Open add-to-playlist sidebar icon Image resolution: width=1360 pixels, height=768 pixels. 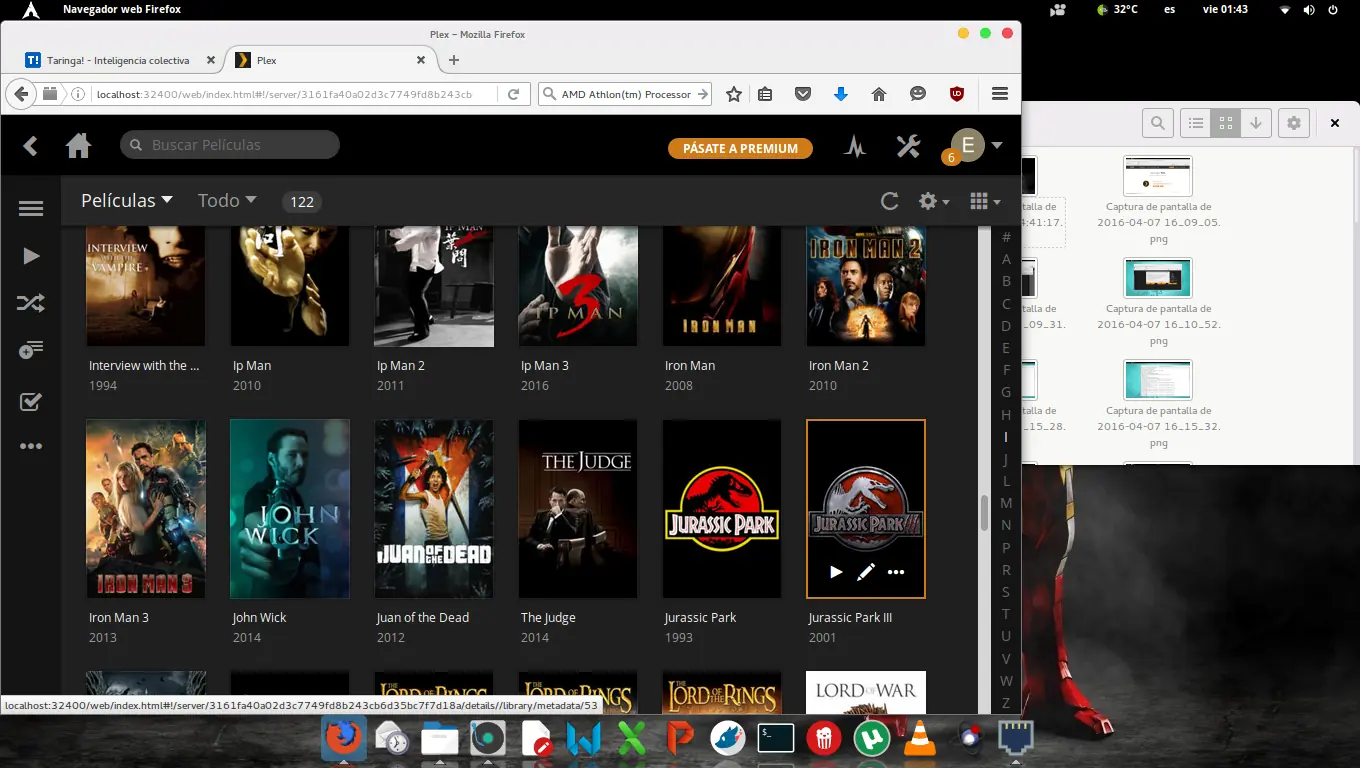pos(31,350)
